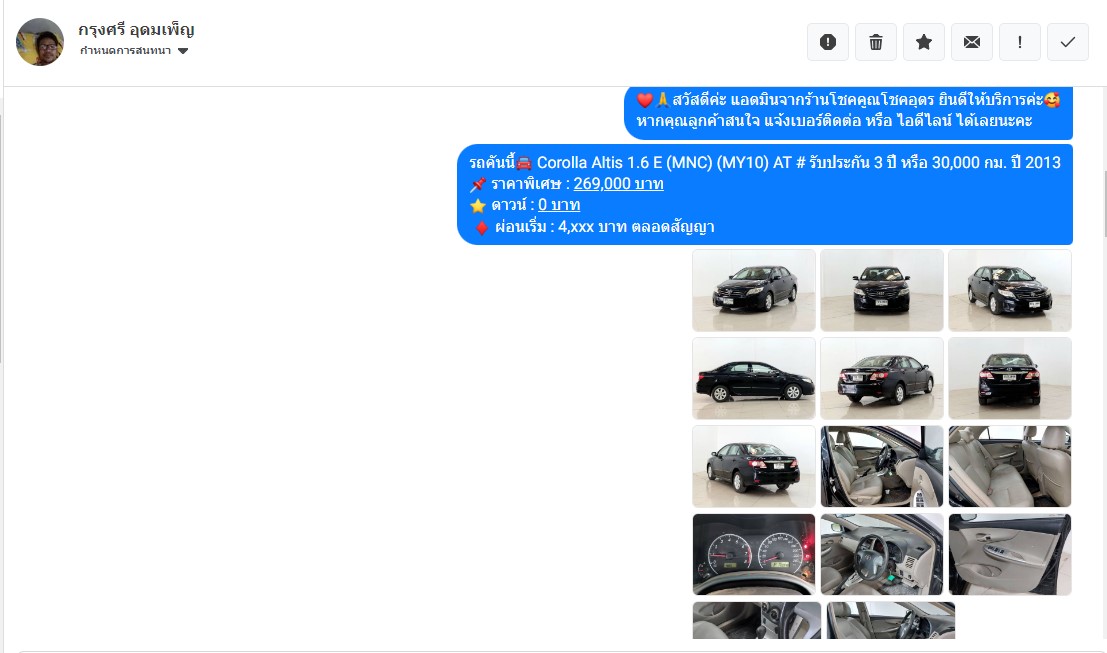This screenshot has height=653, width=1107.
Task: Open the bottom-row cabin interior photo
Action: (x=891, y=621)
